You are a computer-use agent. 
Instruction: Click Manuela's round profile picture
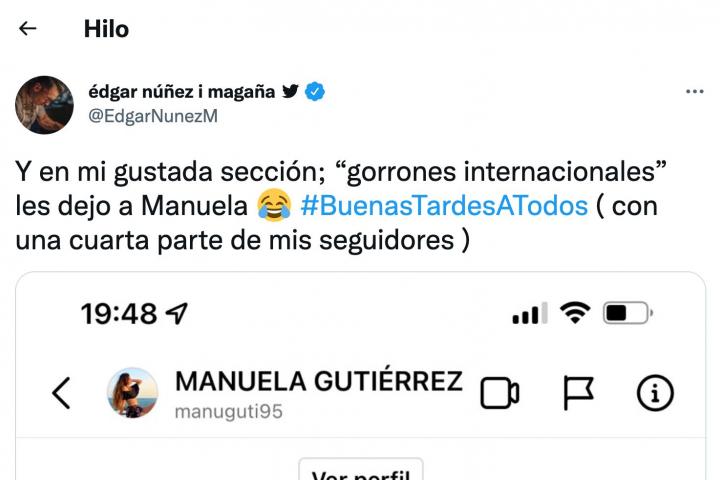click(x=133, y=392)
